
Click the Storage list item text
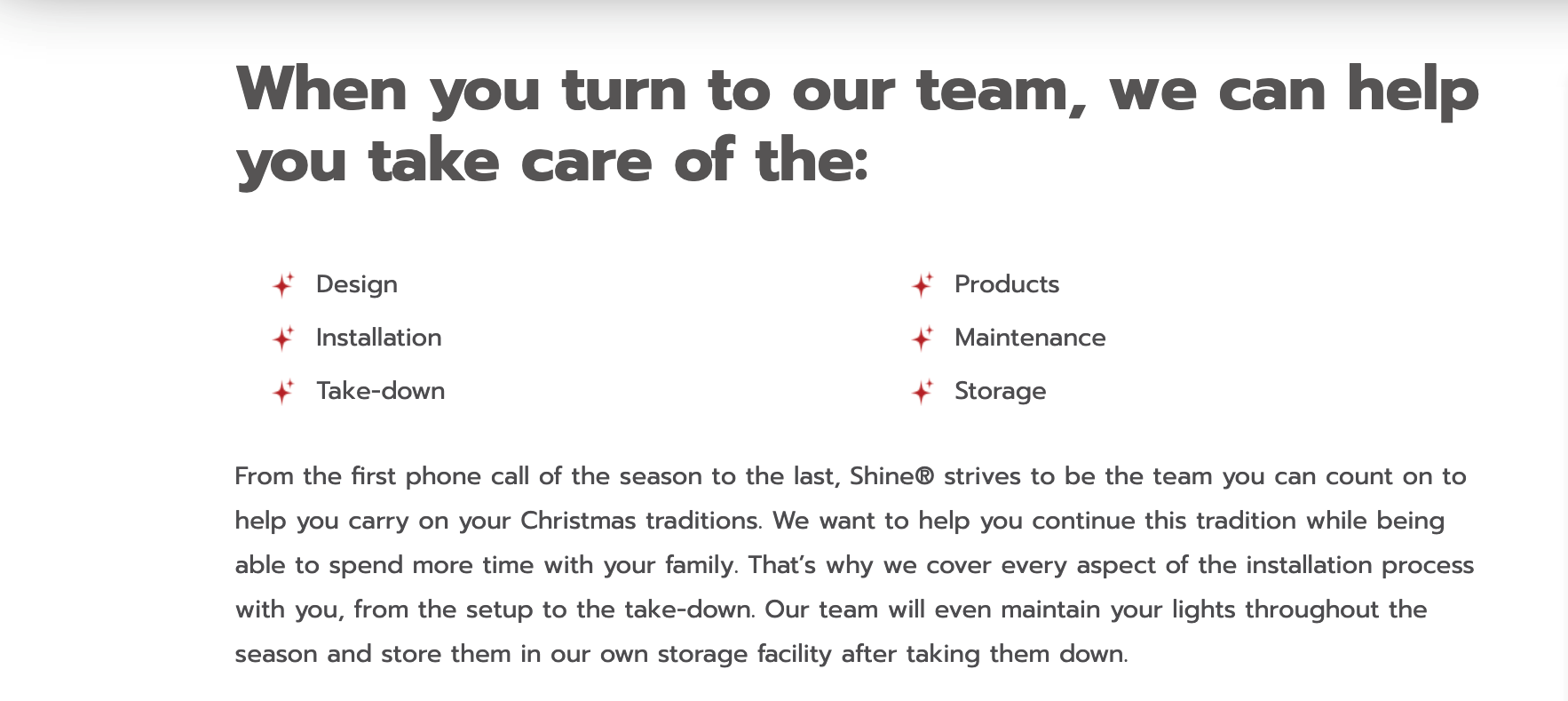pos(1000,391)
